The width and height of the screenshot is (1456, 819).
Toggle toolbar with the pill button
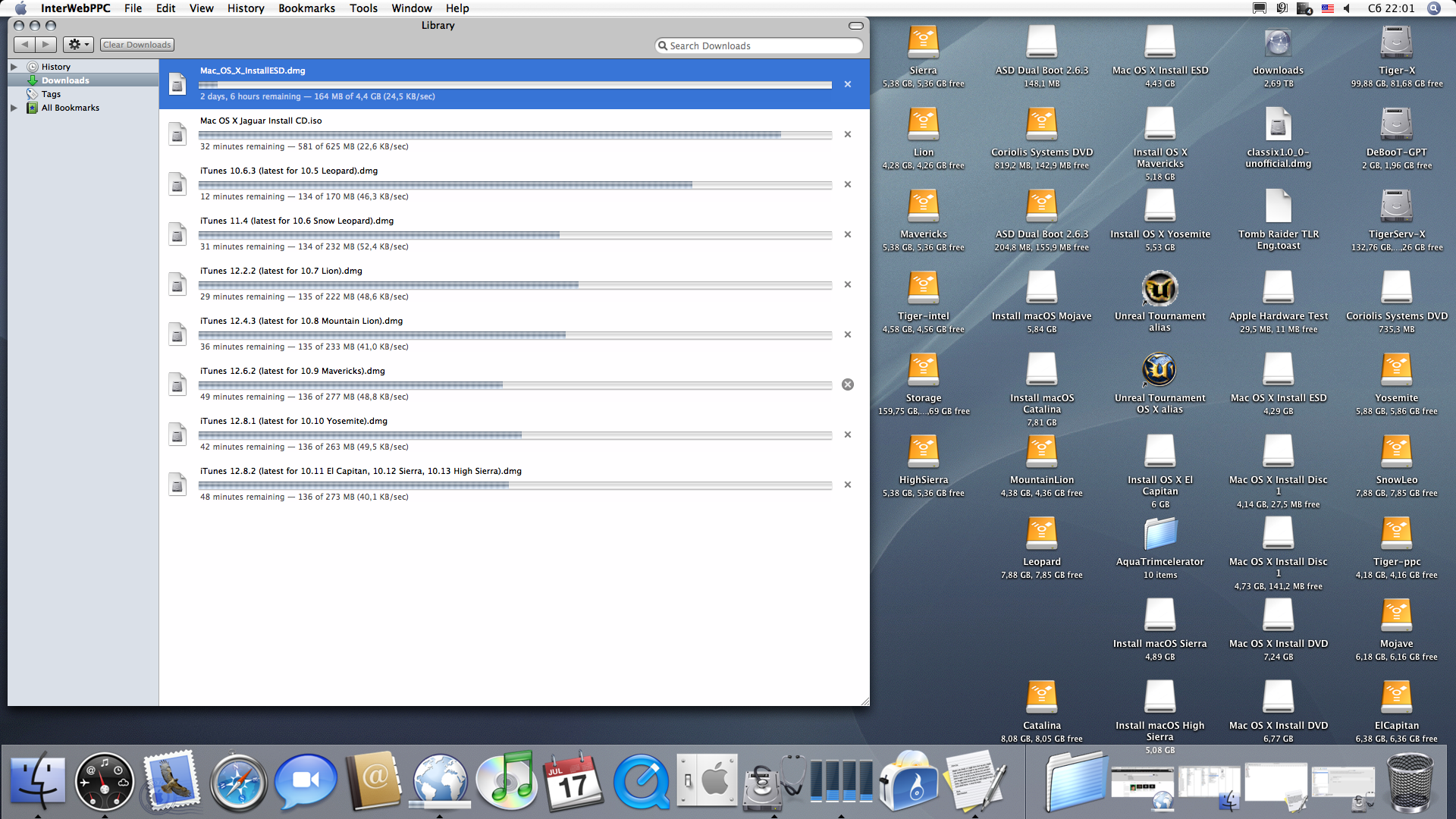[855, 26]
